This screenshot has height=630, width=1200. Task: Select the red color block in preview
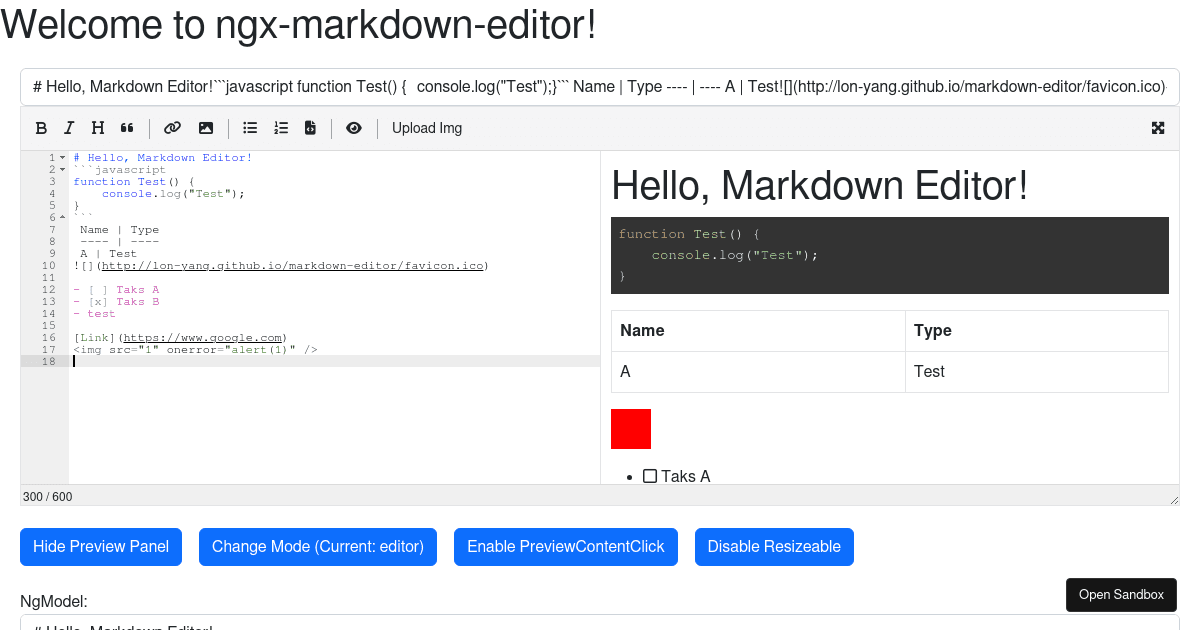(x=630, y=428)
